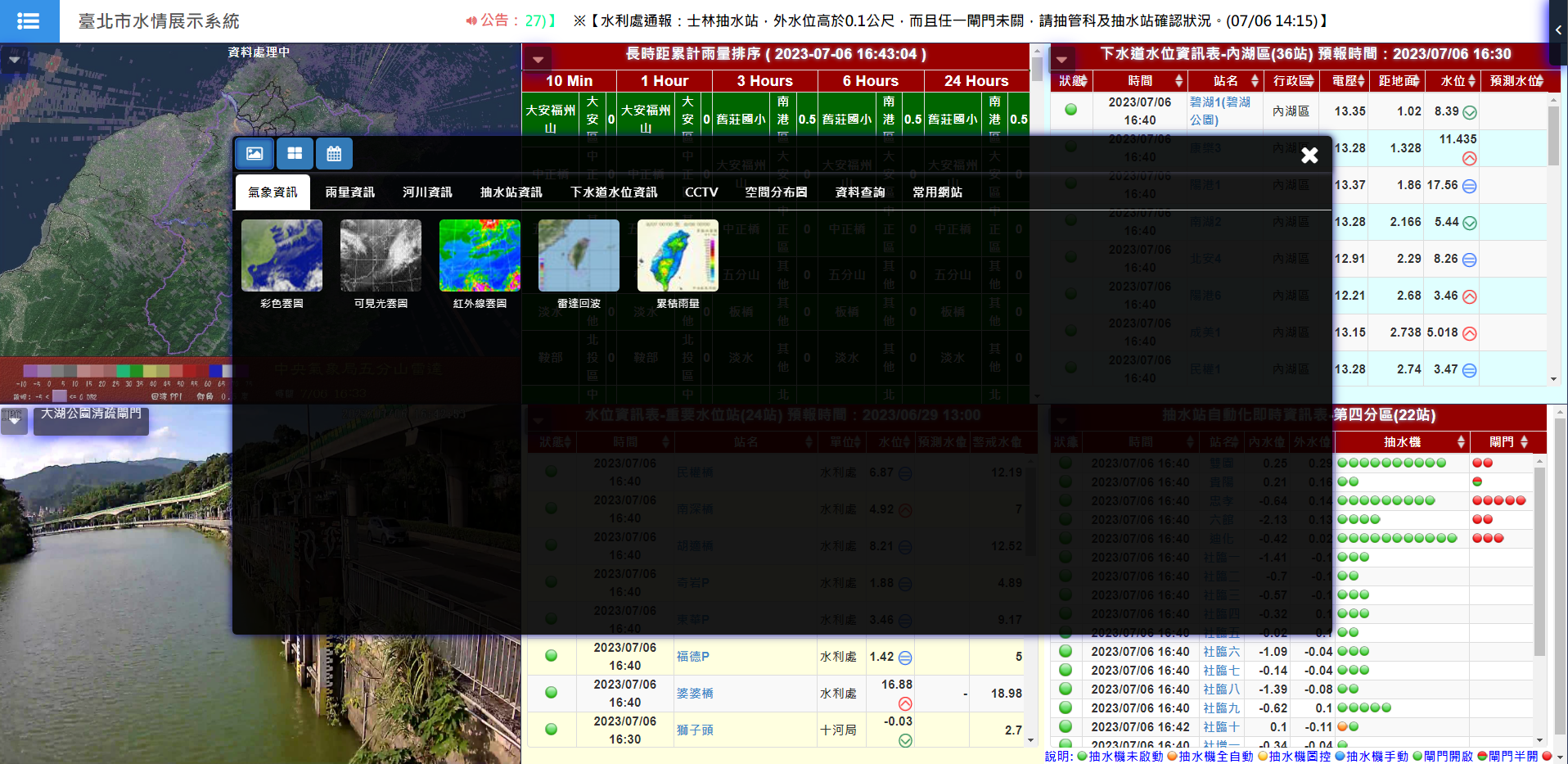
Task: Switch to the 抽水站資訊 tab
Action: coord(511,192)
